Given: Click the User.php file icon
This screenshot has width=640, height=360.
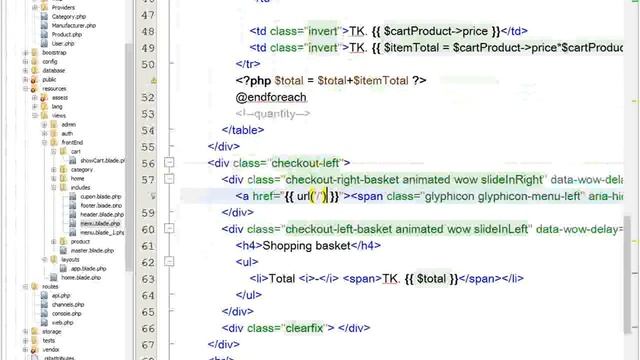Looking at the screenshot, I should pos(44,44).
